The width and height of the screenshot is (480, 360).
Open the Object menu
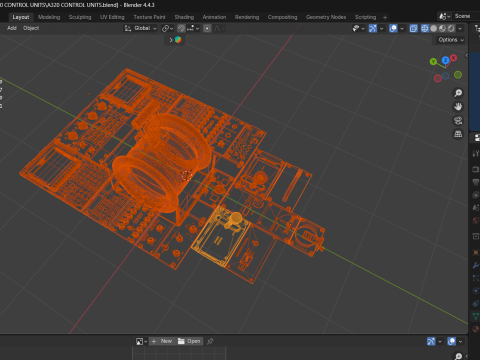31,28
